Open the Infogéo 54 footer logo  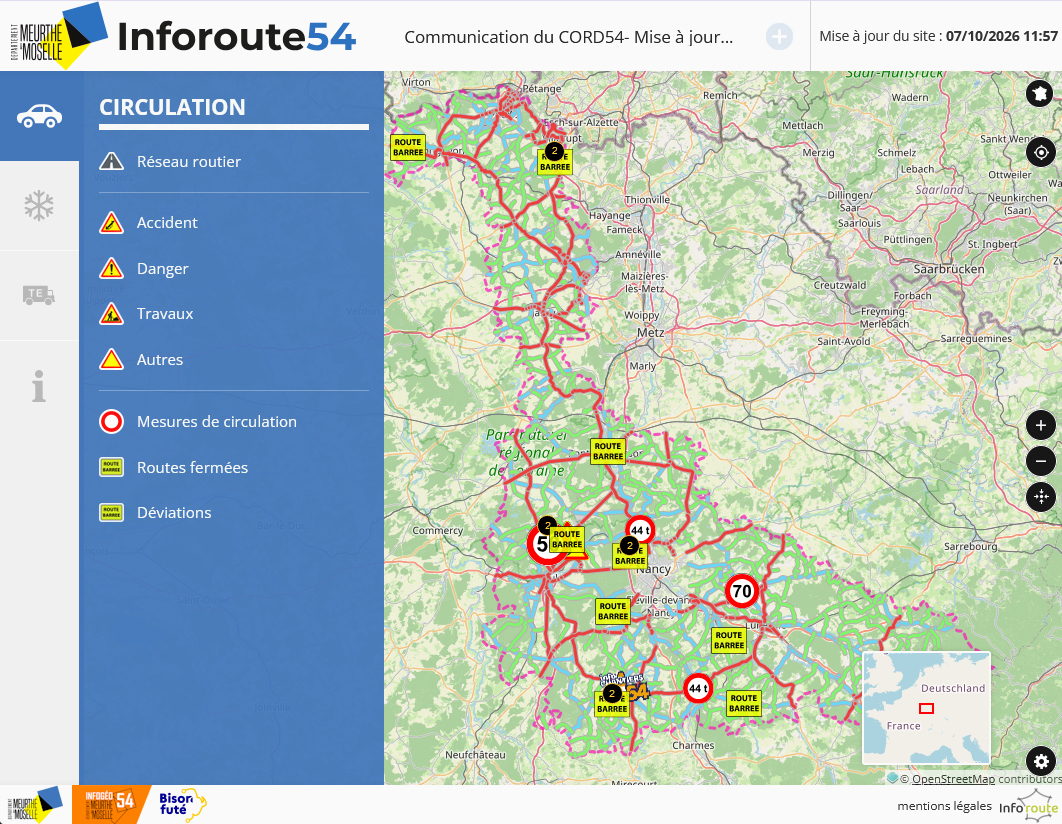[x=110, y=804]
